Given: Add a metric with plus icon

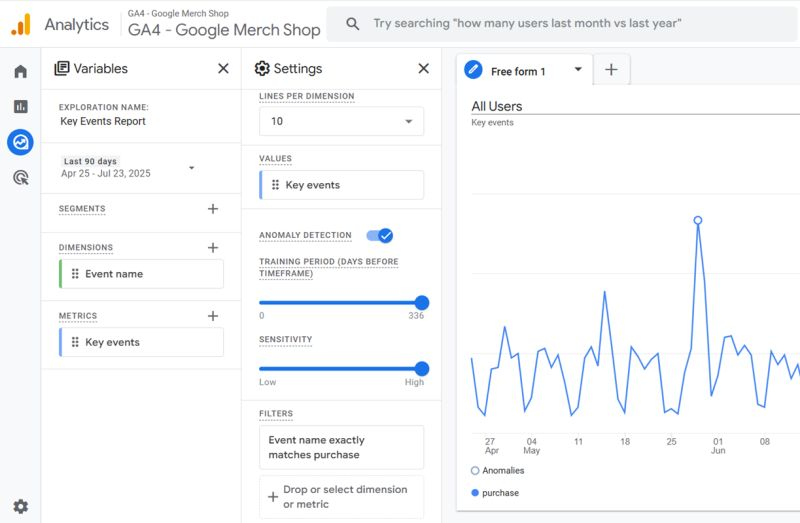Looking at the screenshot, I should tap(212, 316).
